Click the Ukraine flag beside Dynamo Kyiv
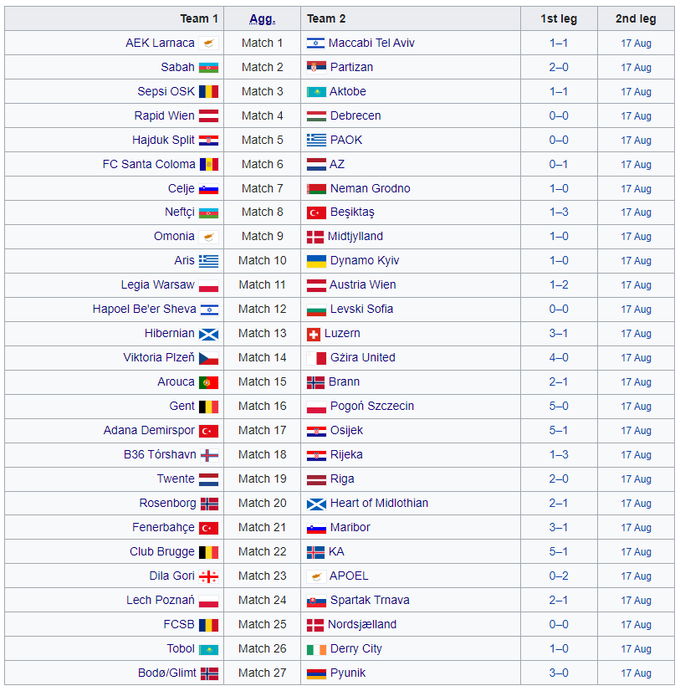680x691 pixels. coord(316,261)
